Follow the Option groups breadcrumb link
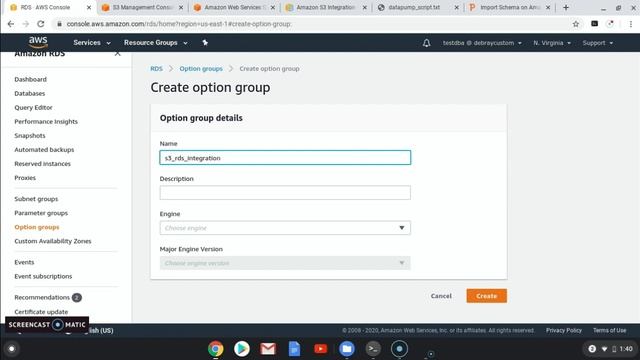 click(201, 69)
